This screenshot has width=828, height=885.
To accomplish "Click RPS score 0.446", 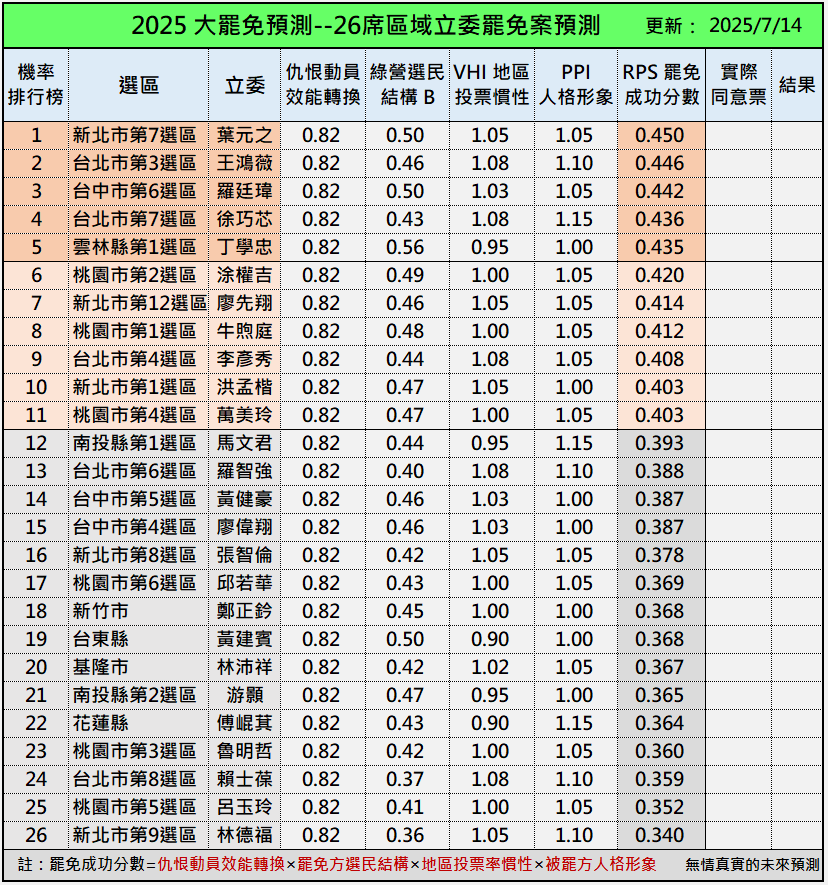I will [x=660, y=164].
